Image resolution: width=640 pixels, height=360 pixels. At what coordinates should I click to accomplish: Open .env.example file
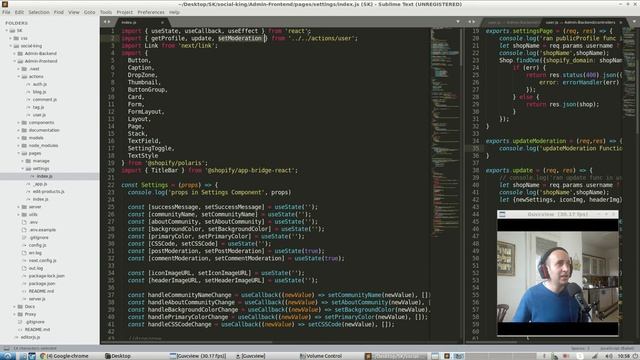click(42, 230)
